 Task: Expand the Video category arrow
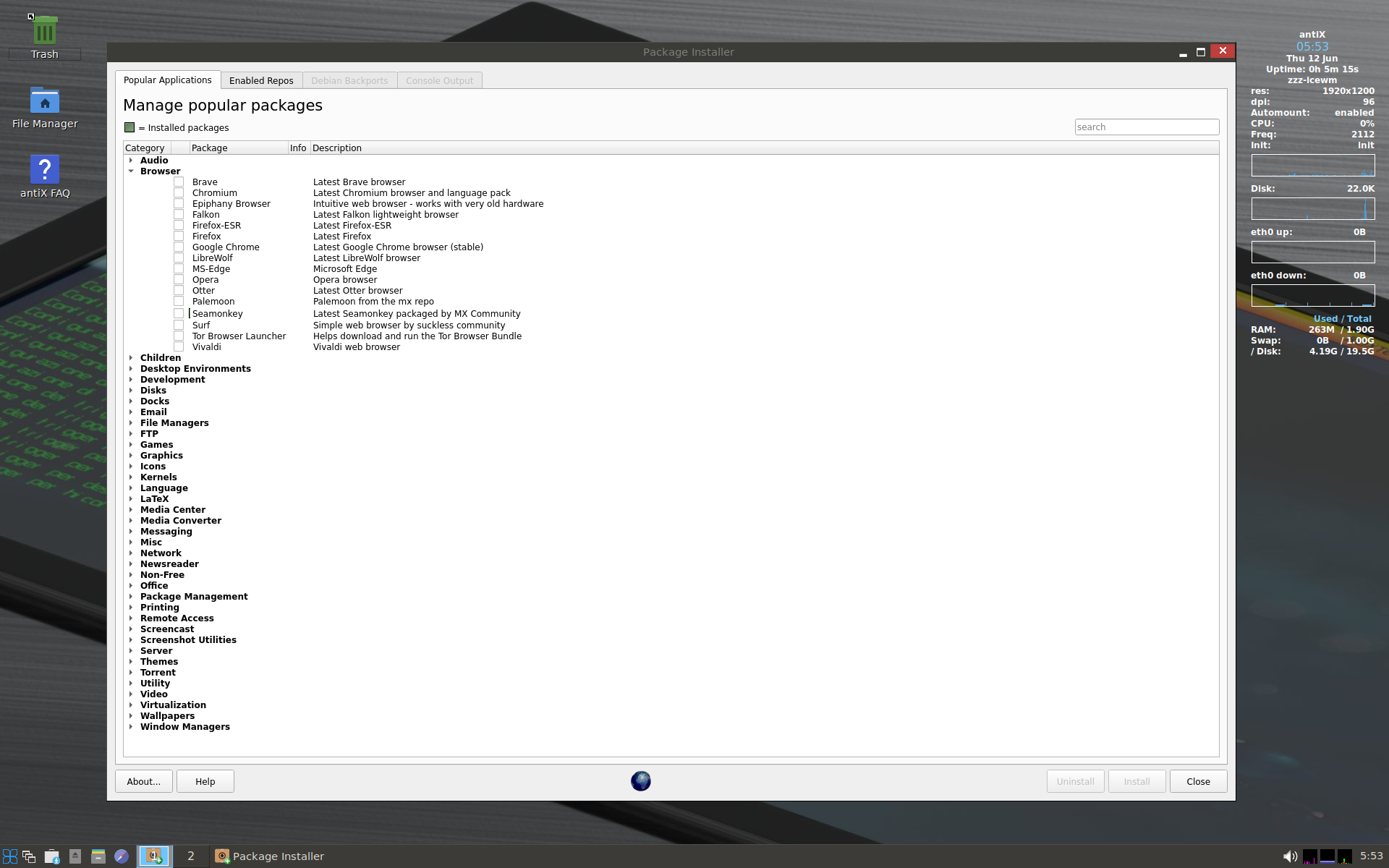[131, 694]
